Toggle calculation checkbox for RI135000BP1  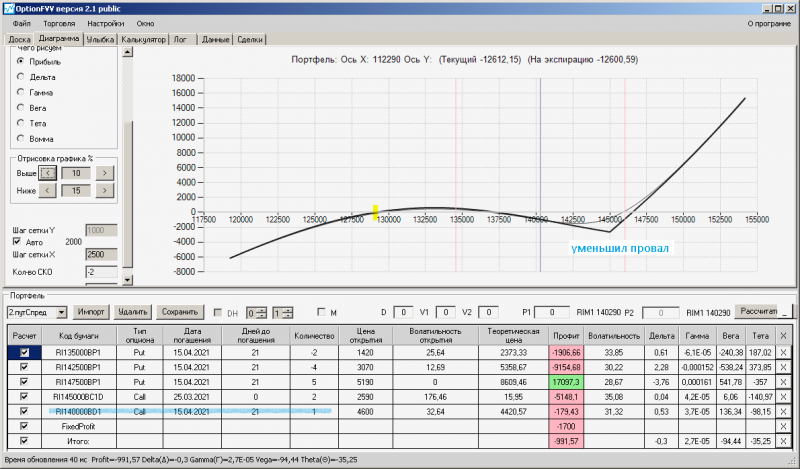[24, 352]
